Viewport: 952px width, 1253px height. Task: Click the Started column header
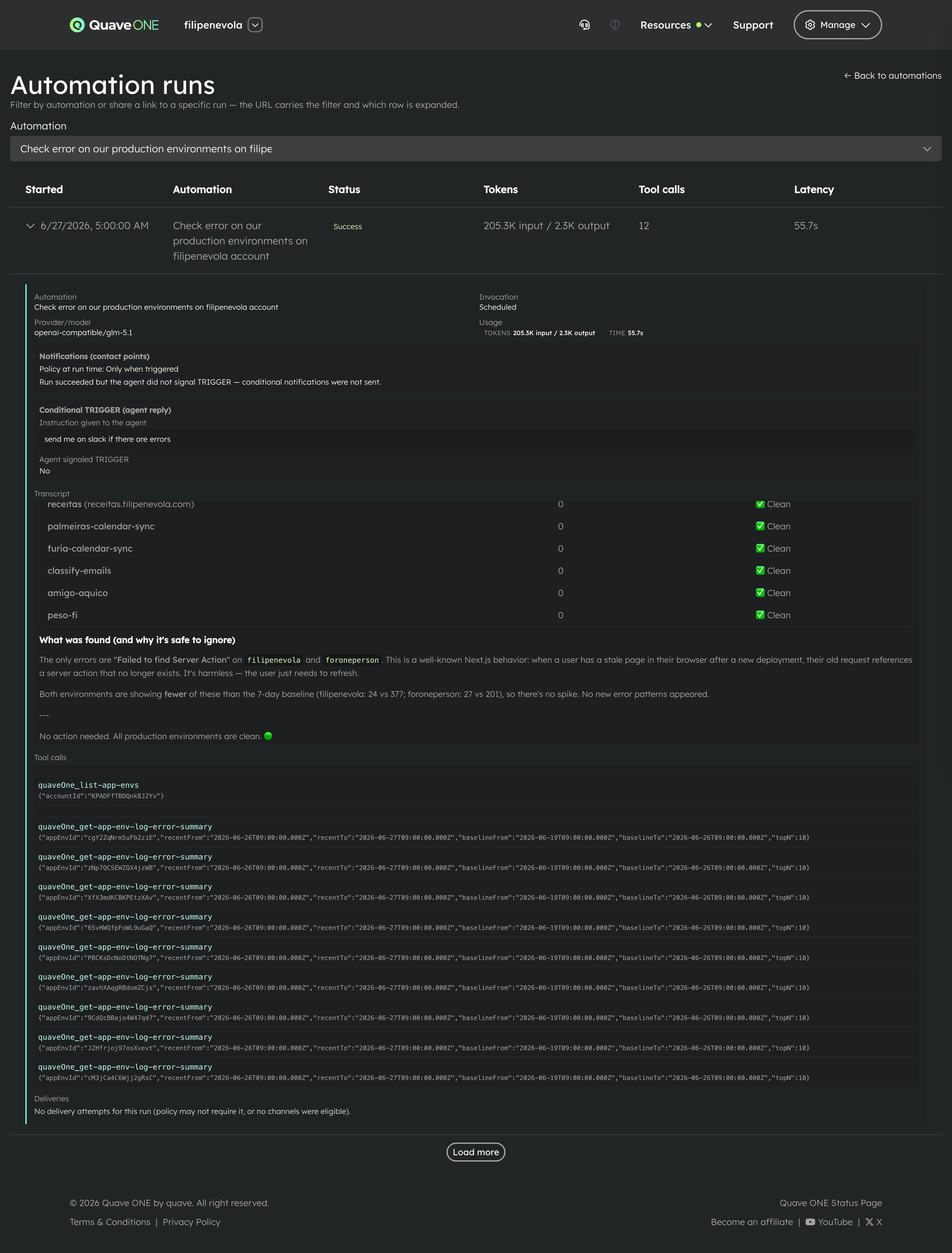coord(44,189)
